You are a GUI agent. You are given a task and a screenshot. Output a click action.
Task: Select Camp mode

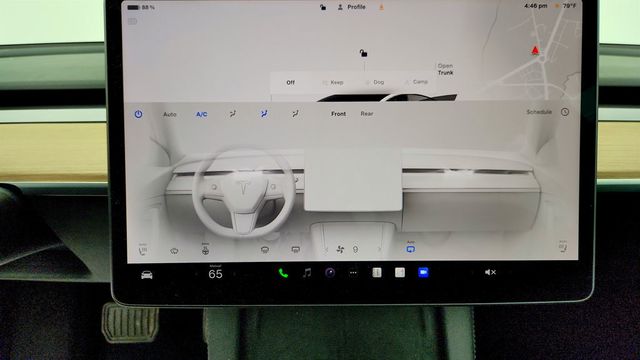point(416,82)
